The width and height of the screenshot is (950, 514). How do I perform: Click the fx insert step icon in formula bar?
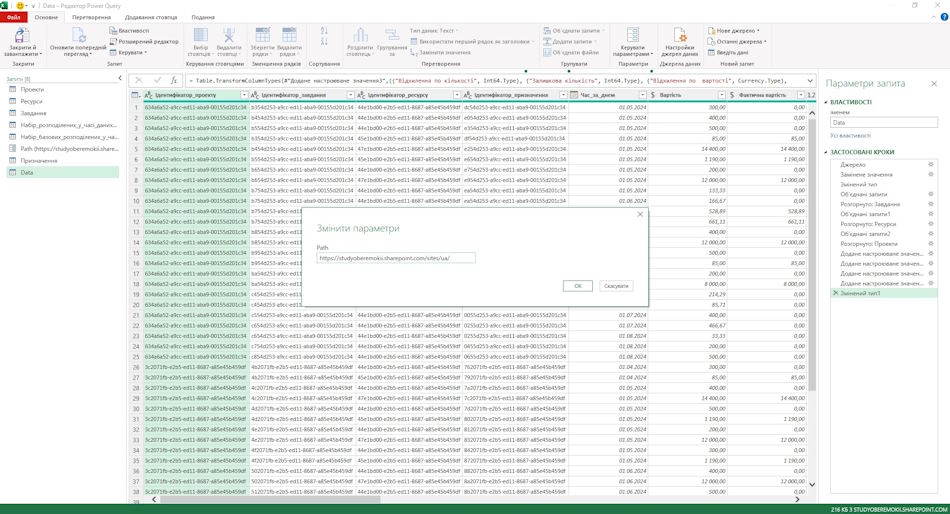(x=174, y=80)
